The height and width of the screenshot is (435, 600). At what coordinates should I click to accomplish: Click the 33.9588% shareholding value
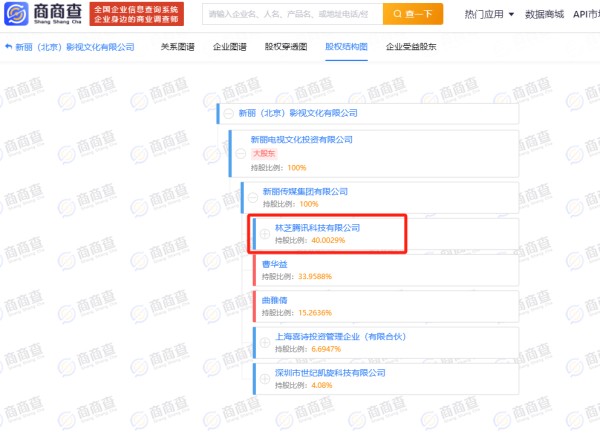(315, 277)
